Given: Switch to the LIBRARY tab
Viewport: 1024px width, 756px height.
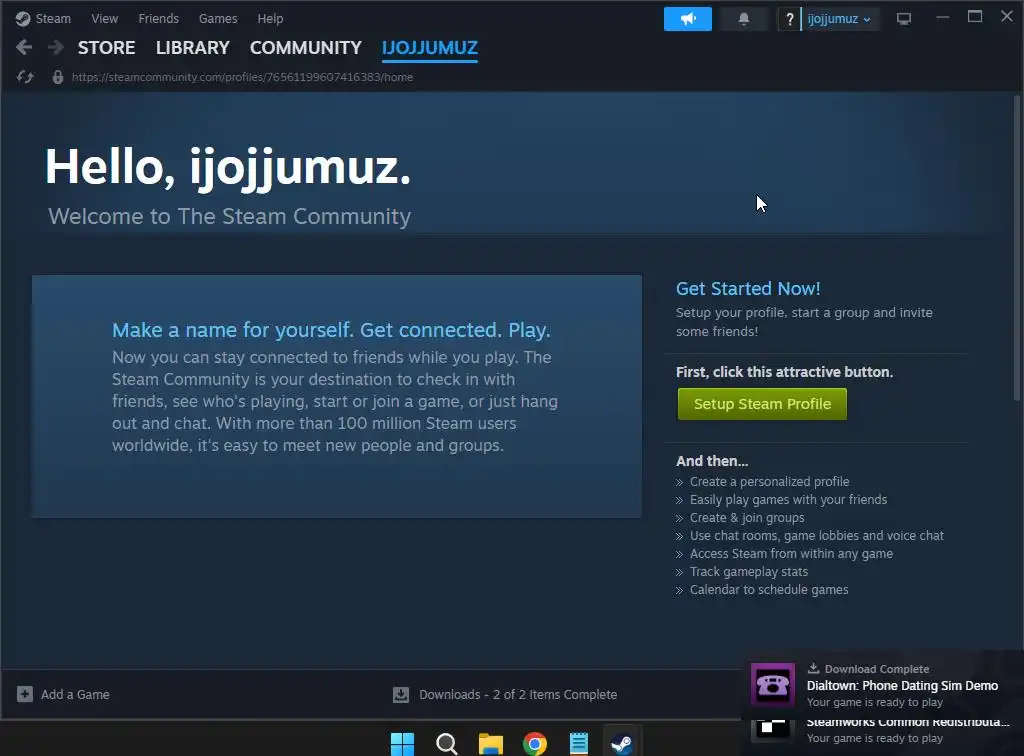Looking at the screenshot, I should click(x=193, y=48).
